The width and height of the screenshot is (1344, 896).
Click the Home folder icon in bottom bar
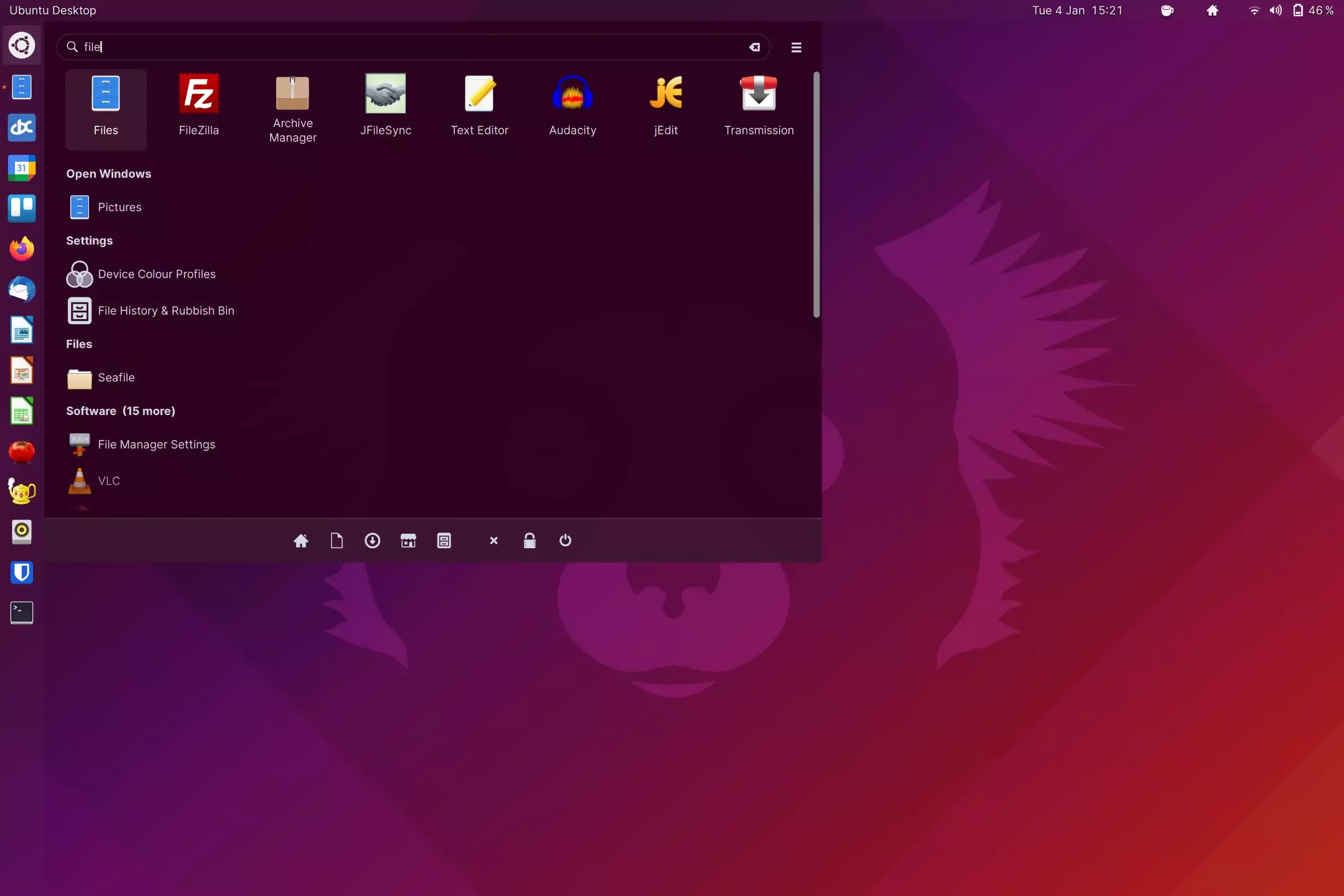click(301, 541)
